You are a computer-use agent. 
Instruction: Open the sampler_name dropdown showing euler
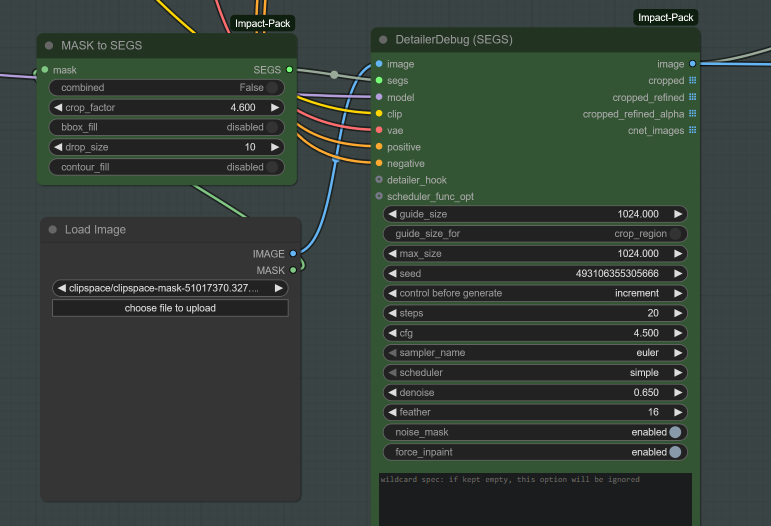[x=535, y=353]
